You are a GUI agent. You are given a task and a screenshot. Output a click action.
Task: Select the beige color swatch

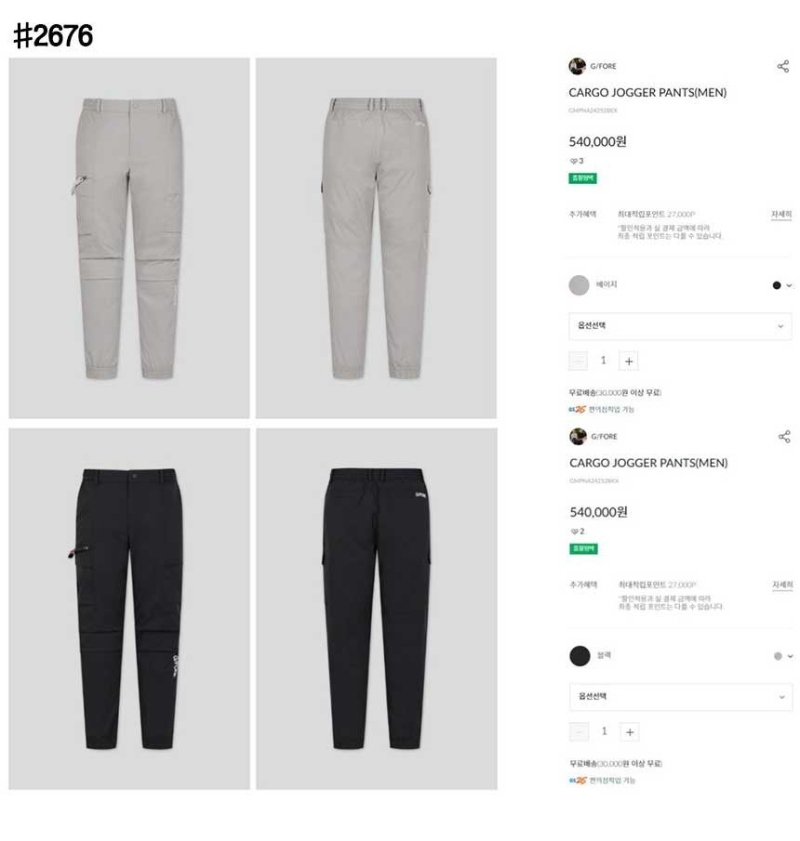(x=579, y=285)
